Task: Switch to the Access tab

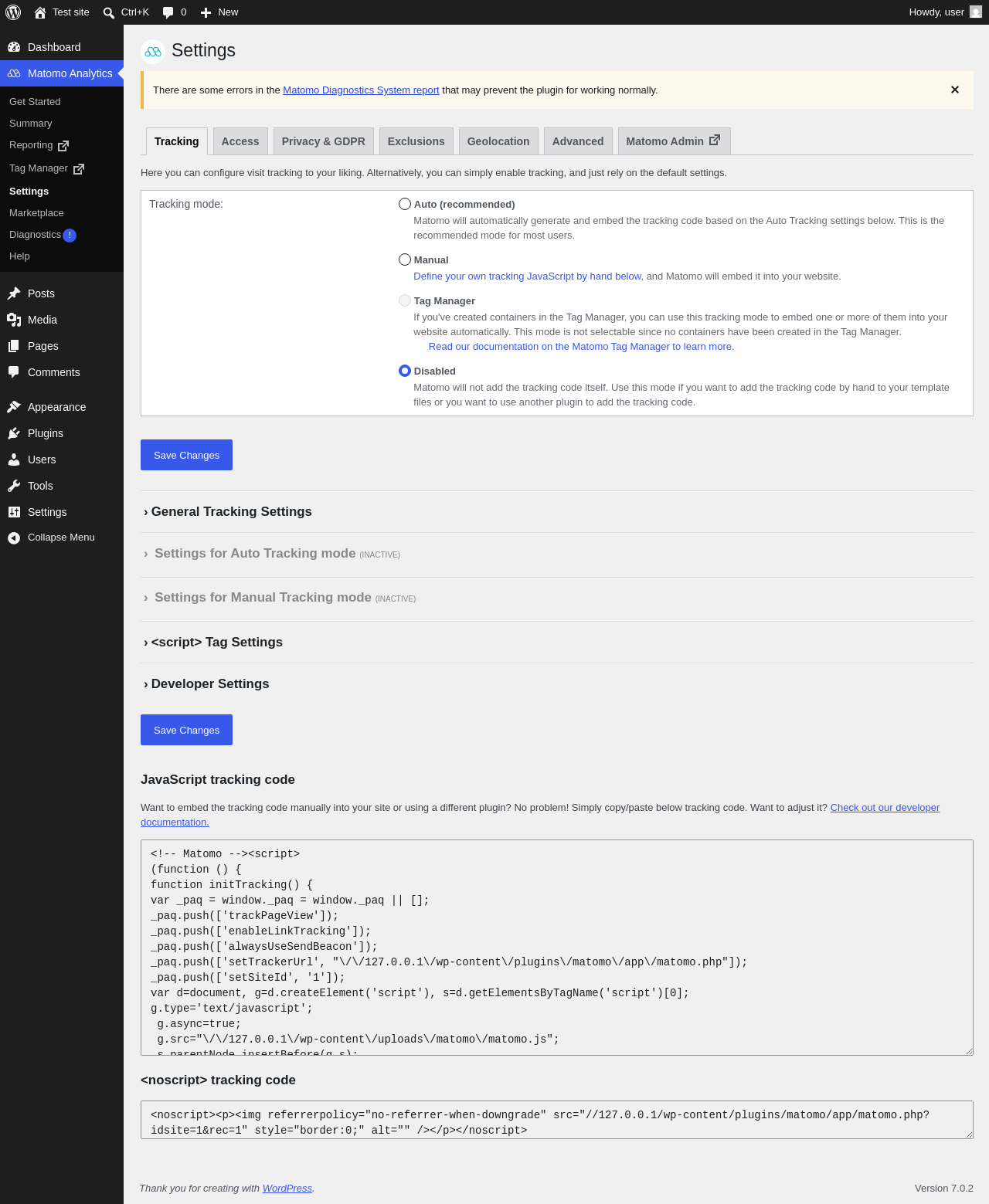Action: point(240,141)
